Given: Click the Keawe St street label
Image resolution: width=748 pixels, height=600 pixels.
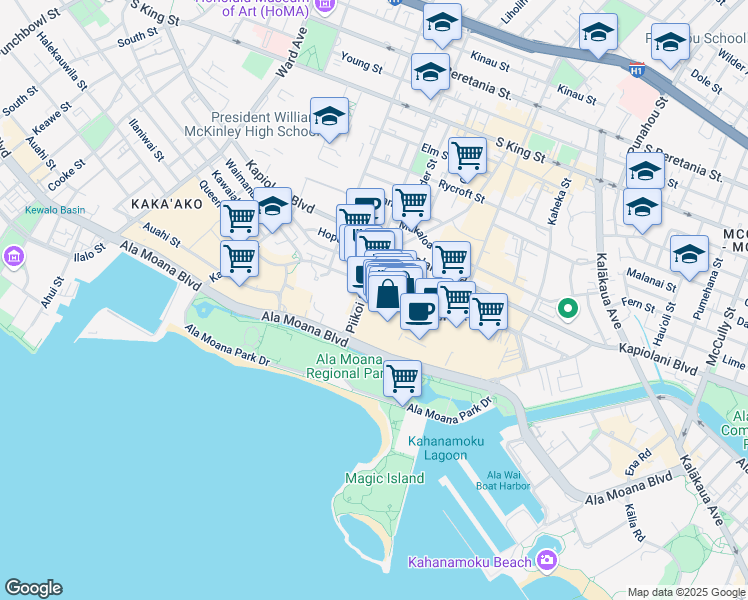Looking at the screenshot, I should (x=52, y=119).
